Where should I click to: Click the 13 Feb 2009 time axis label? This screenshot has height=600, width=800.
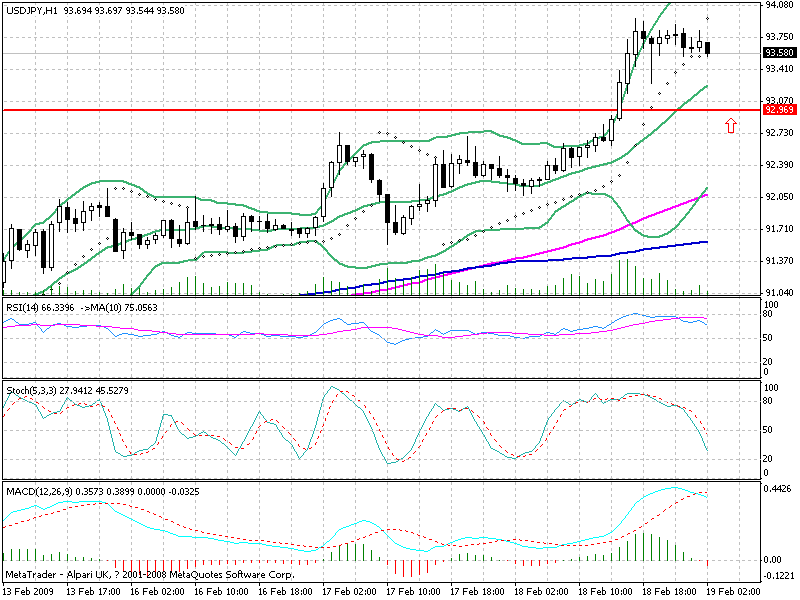tap(29, 591)
